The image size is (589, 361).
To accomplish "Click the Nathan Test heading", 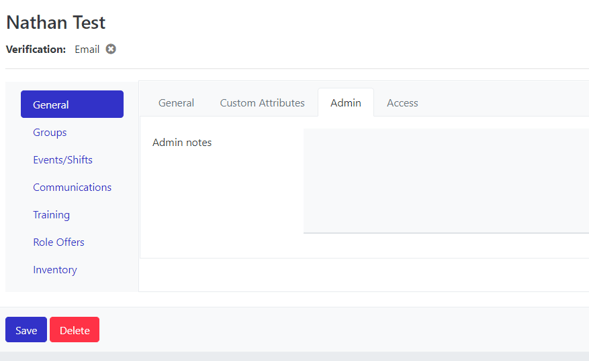I will [56, 22].
